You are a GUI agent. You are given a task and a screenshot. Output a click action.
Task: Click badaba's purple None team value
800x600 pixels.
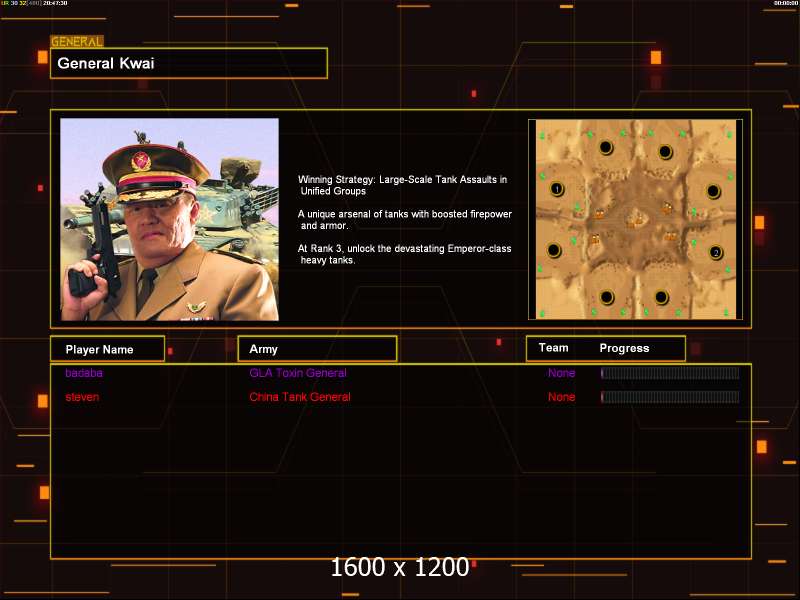561,373
